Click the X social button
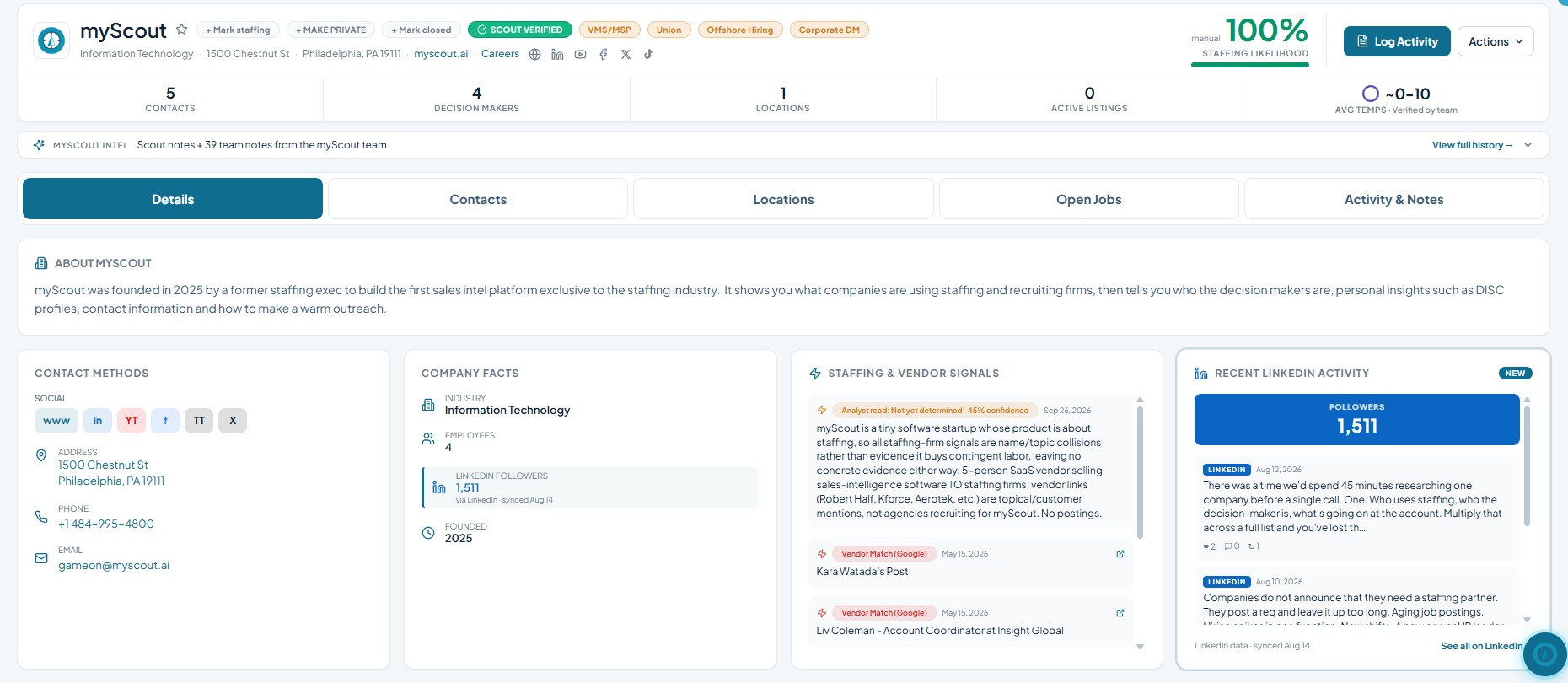 click(233, 421)
